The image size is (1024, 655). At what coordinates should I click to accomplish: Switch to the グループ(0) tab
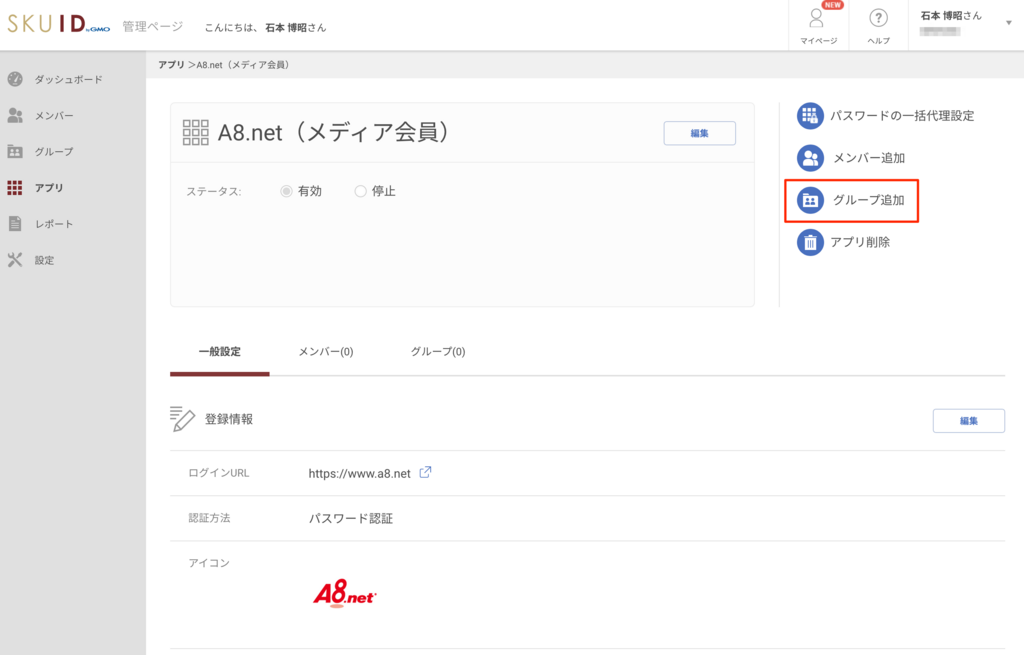coord(438,352)
